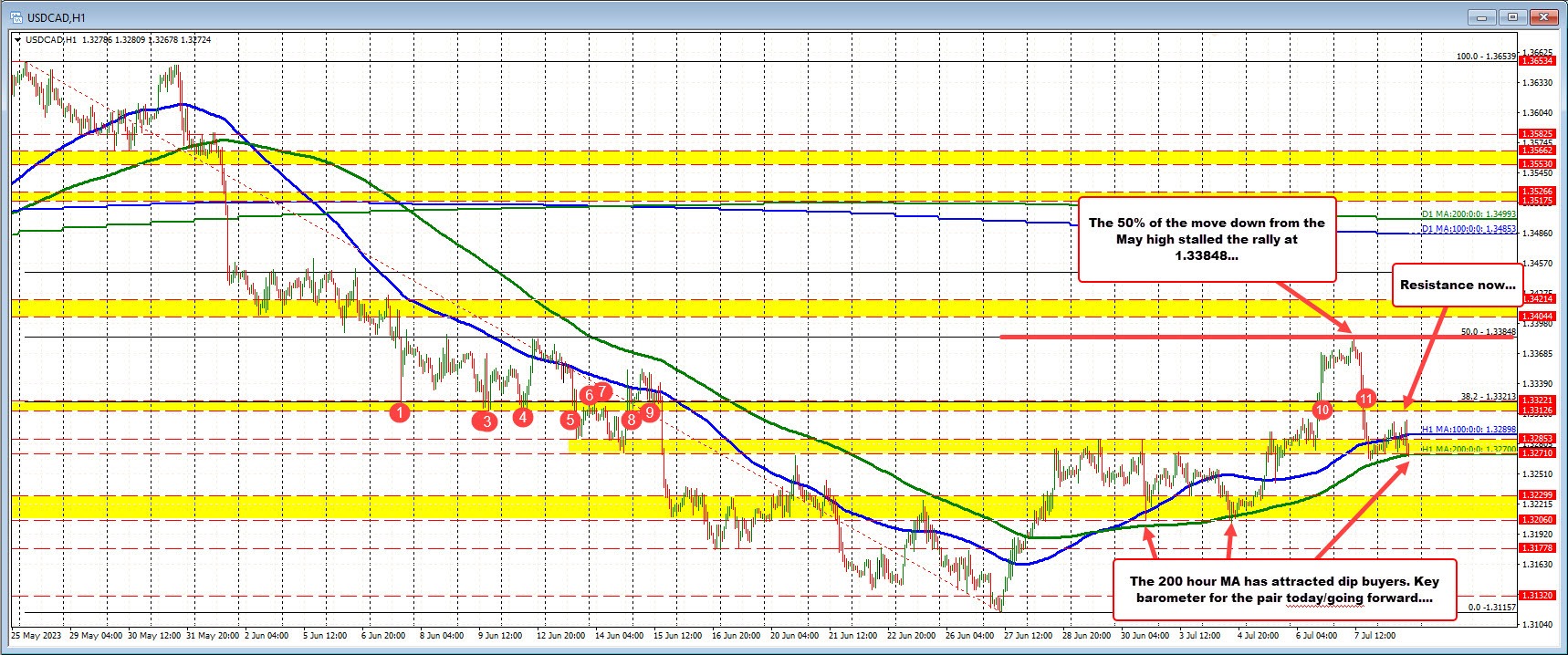1568x655 pixels.
Task: Click the 29 May 04:00 date label
Action: pyautogui.click(x=94, y=635)
